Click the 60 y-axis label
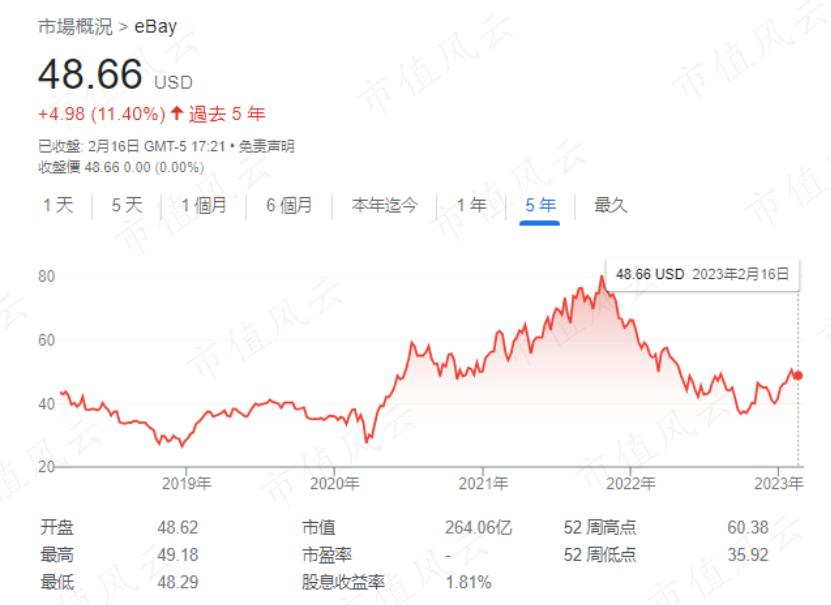 click(x=47, y=340)
